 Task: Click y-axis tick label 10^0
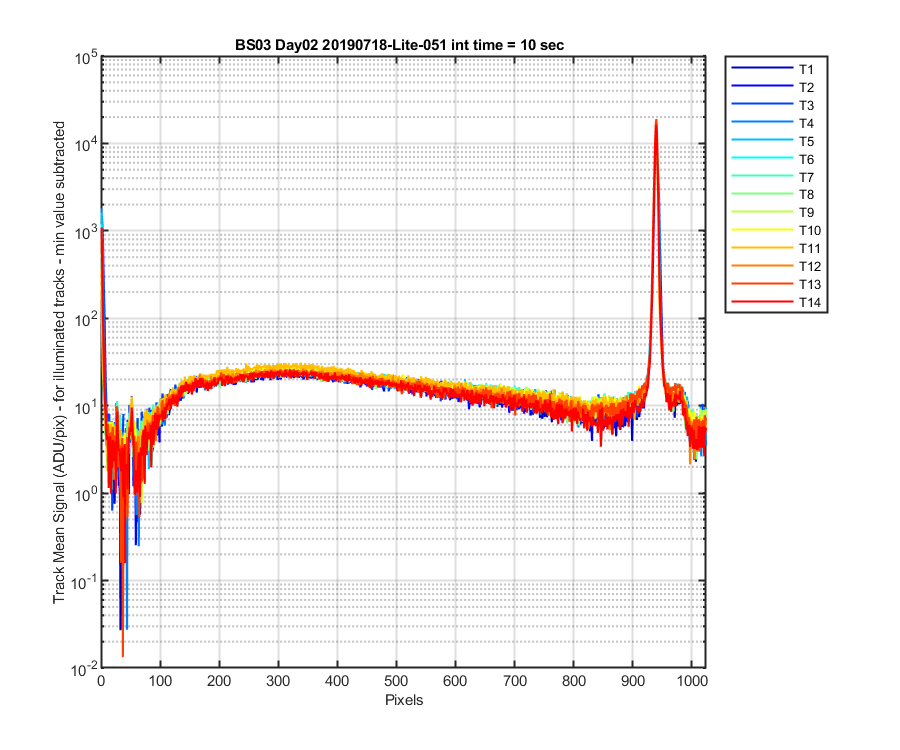tap(86, 494)
